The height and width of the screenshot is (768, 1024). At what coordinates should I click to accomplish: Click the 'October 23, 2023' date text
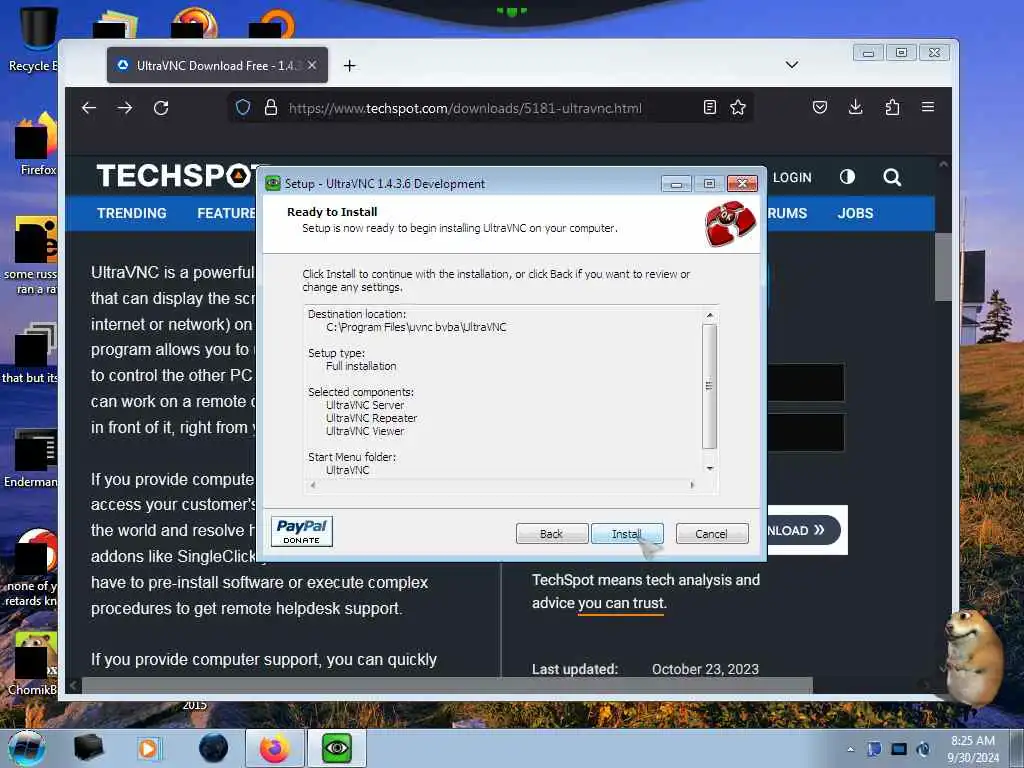[x=705, y=669]
